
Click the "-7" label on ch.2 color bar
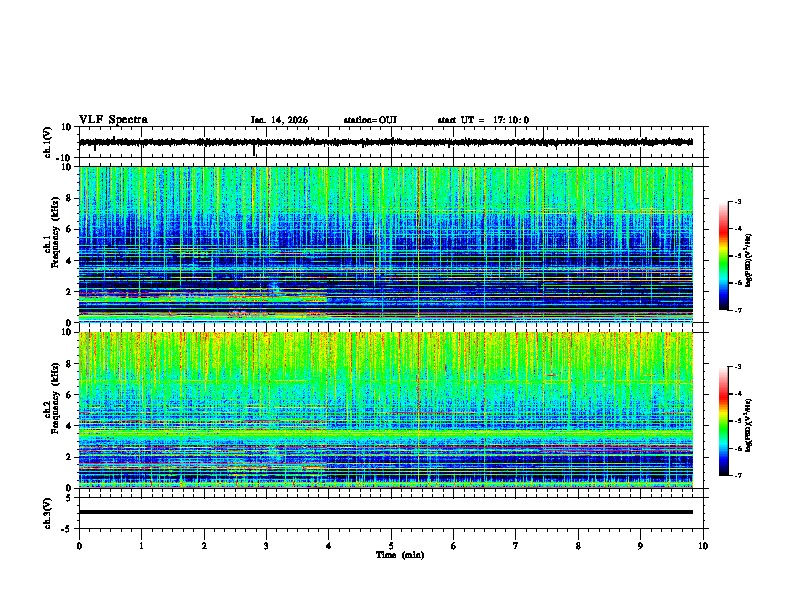click(737, 475)
